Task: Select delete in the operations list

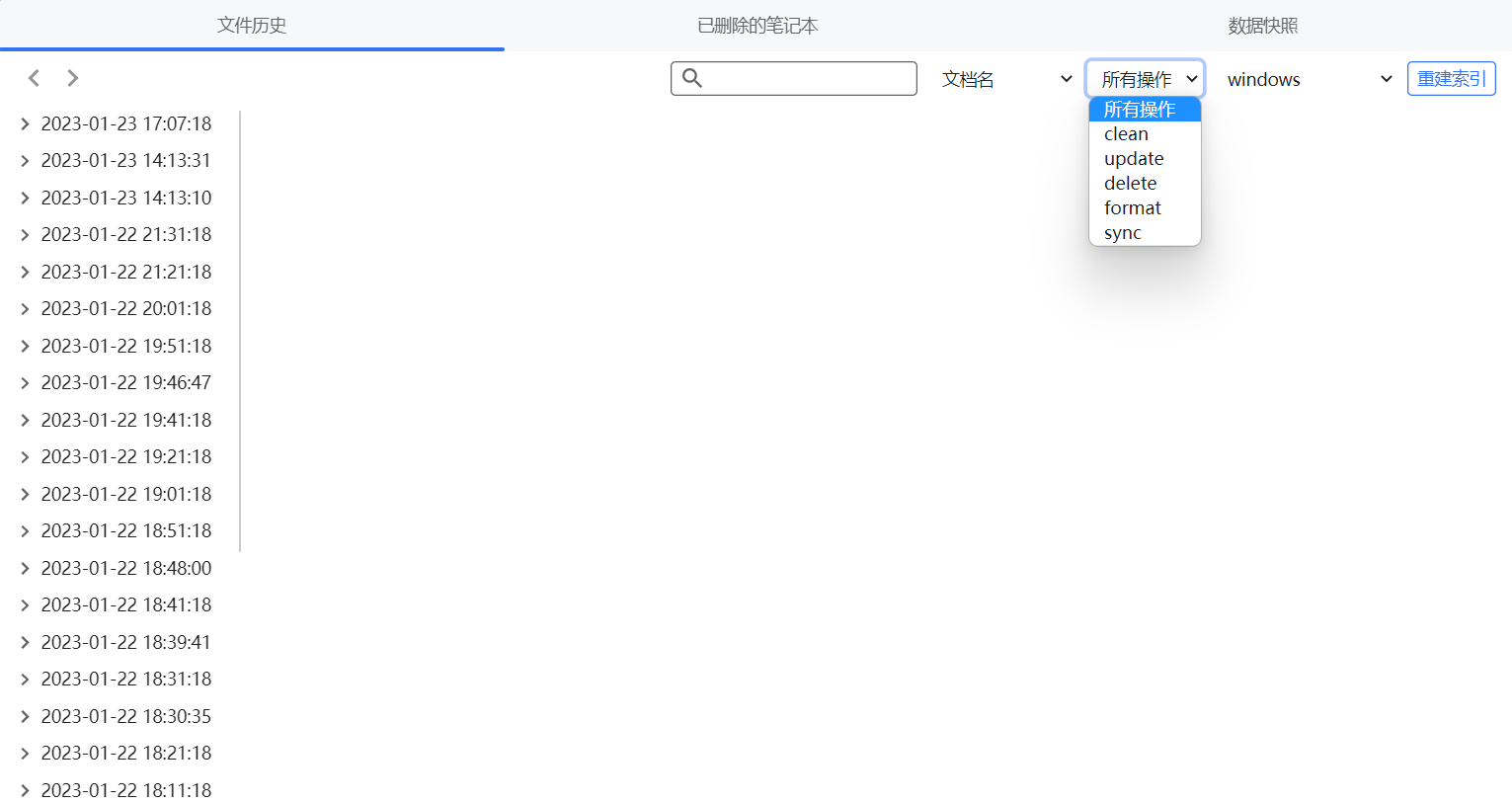Action: (x=1130, y=183)
